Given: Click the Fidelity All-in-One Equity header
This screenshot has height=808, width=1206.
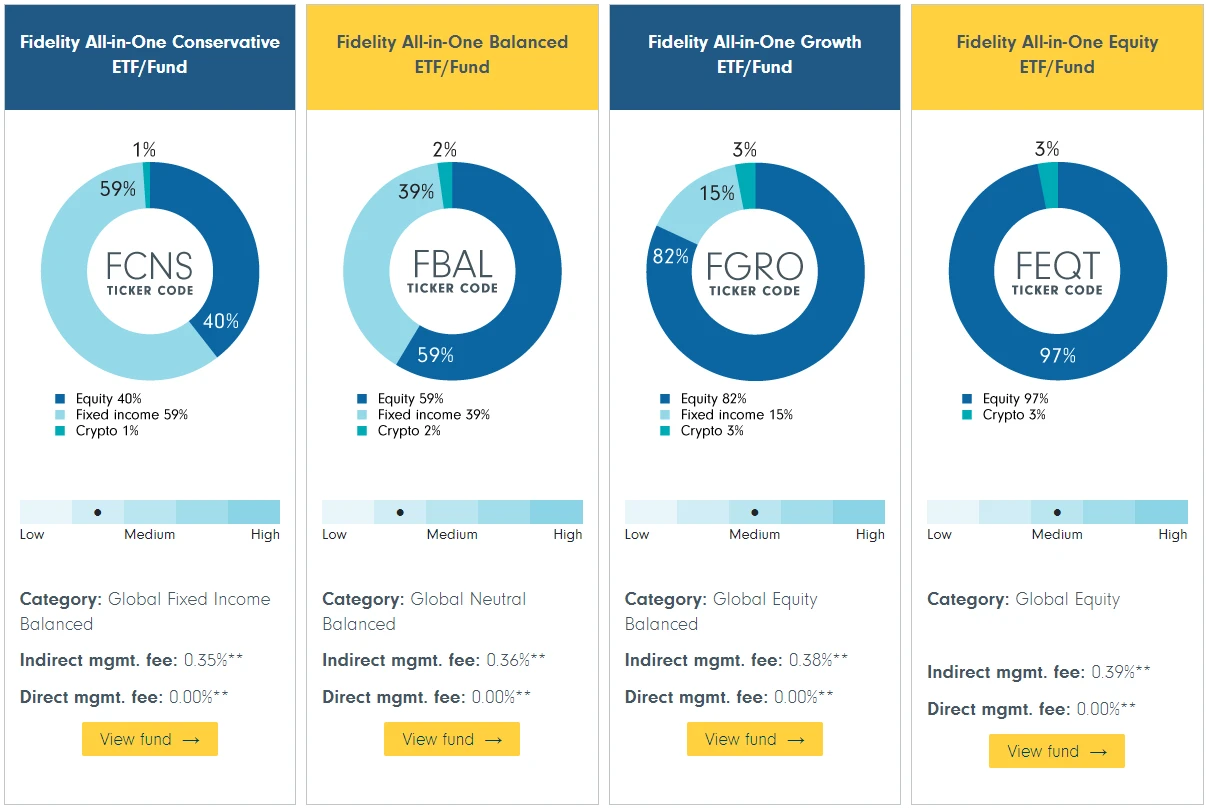Looking at the screenshot, I should [1057, 55].
